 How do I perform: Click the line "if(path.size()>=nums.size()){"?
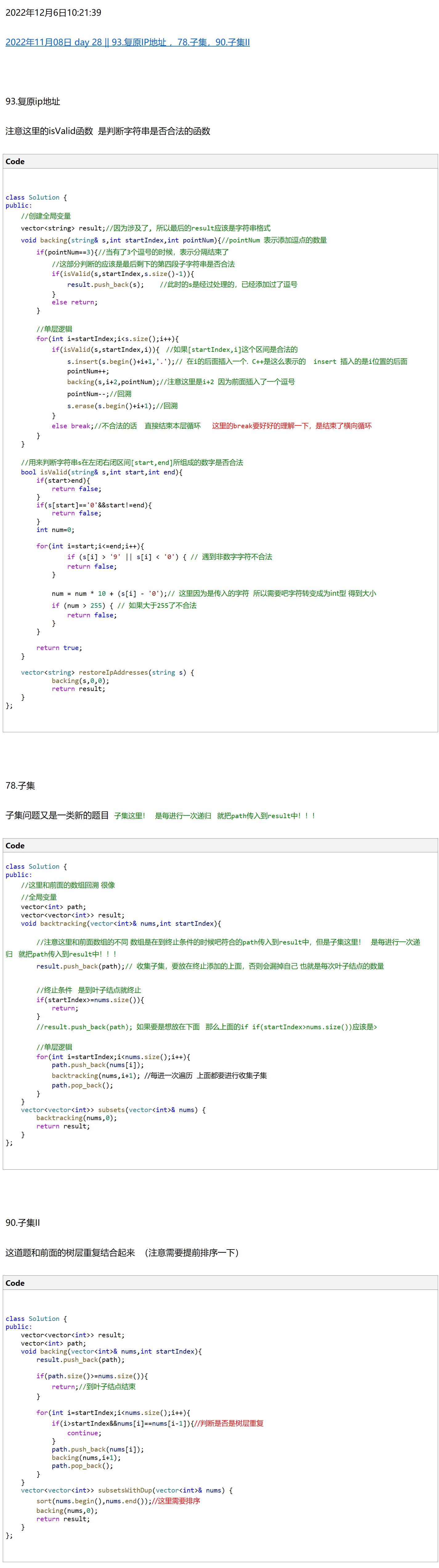(92, 1376)
